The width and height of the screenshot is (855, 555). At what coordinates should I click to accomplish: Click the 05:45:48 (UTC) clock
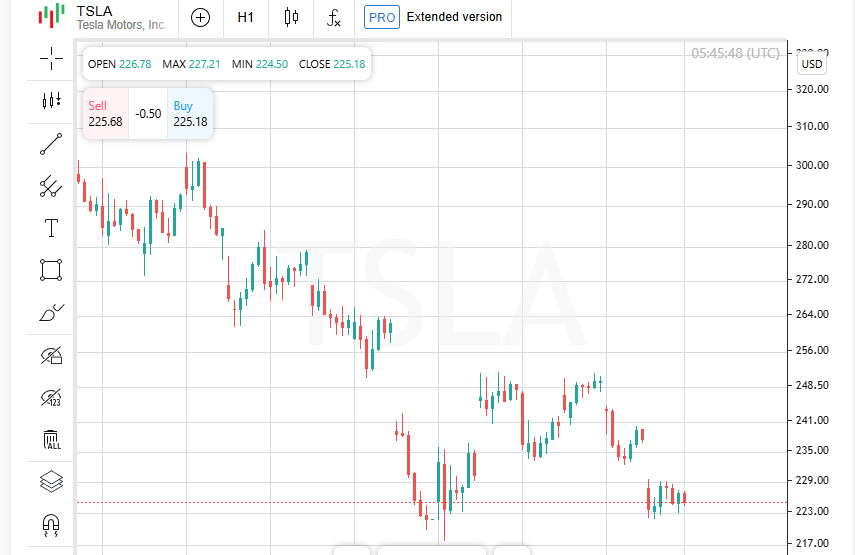[736, 53]
